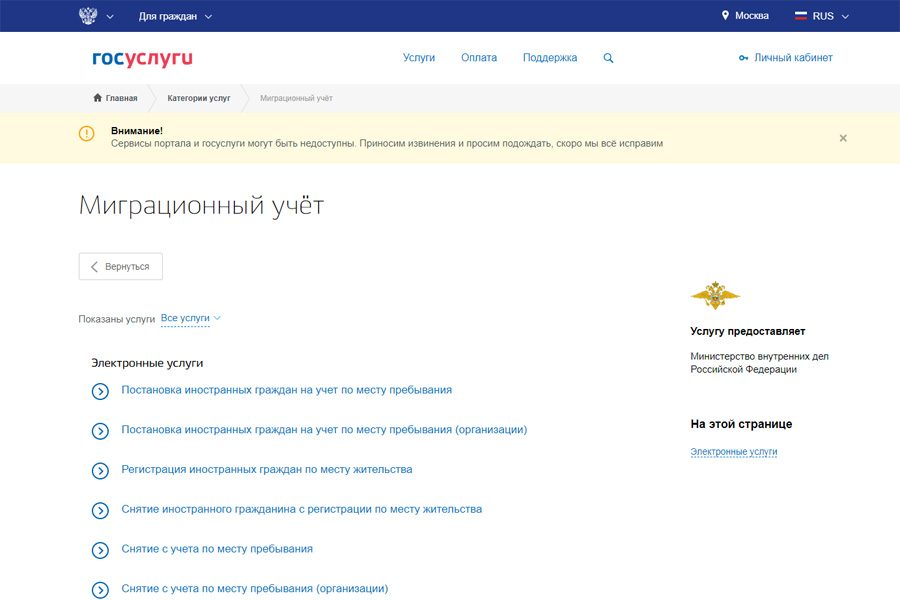Click the Вернуться back button
This screenshot has height=600, width=900.
pyautogui.click(x=121, y=266)
